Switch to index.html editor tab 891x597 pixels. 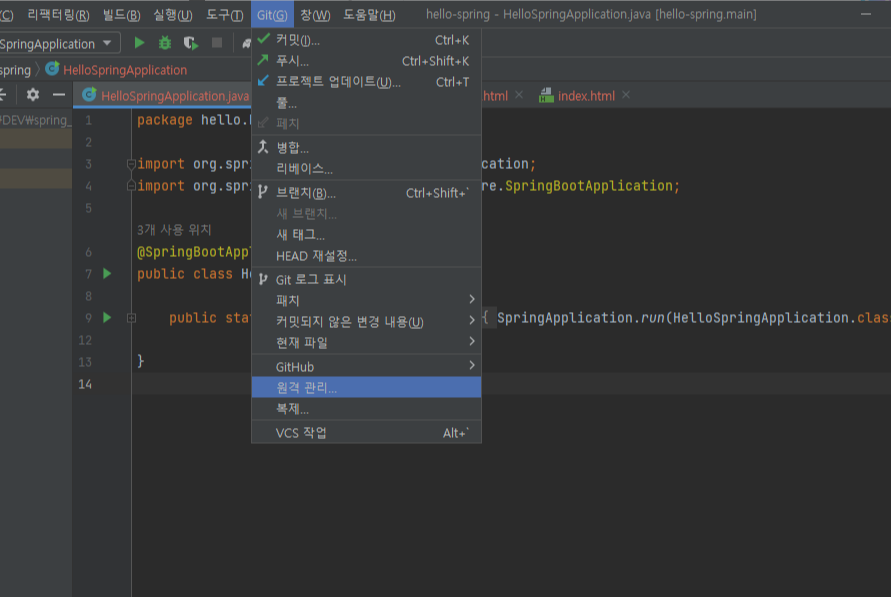[586, 95]
